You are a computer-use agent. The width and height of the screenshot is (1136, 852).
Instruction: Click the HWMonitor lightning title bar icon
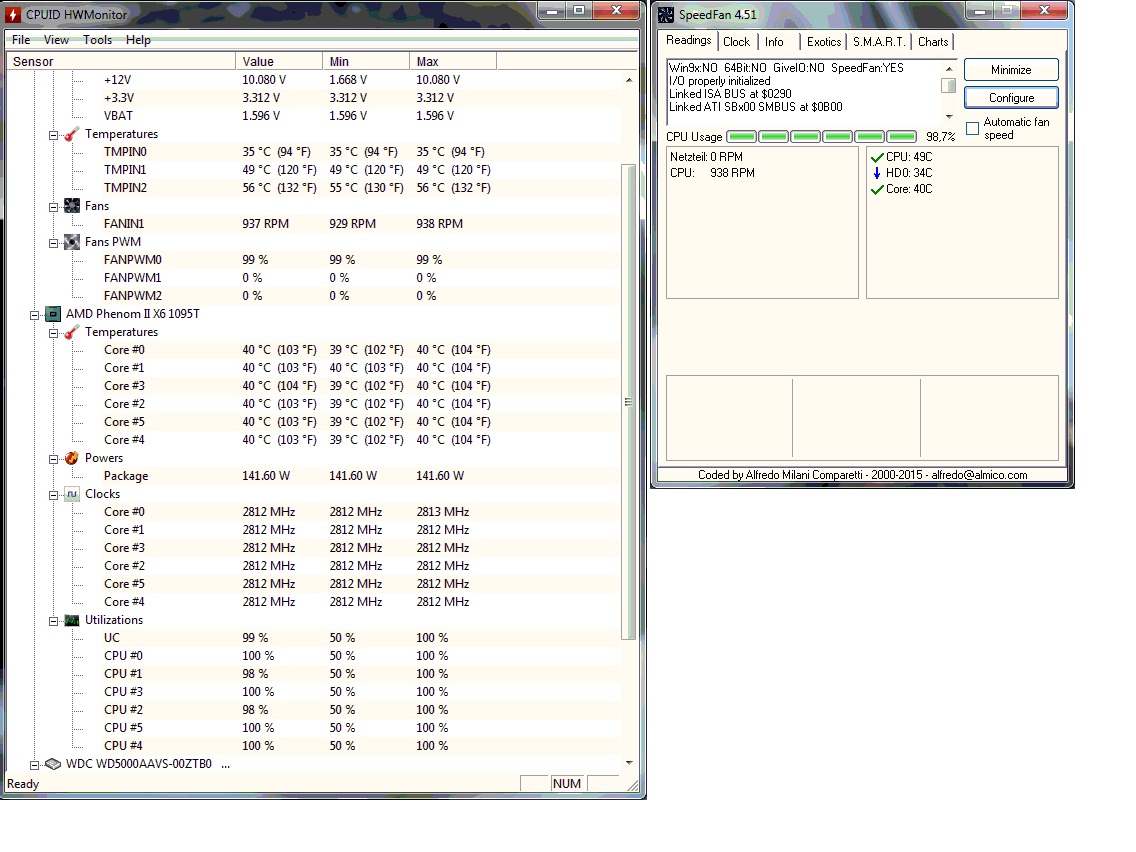point(13,14)
